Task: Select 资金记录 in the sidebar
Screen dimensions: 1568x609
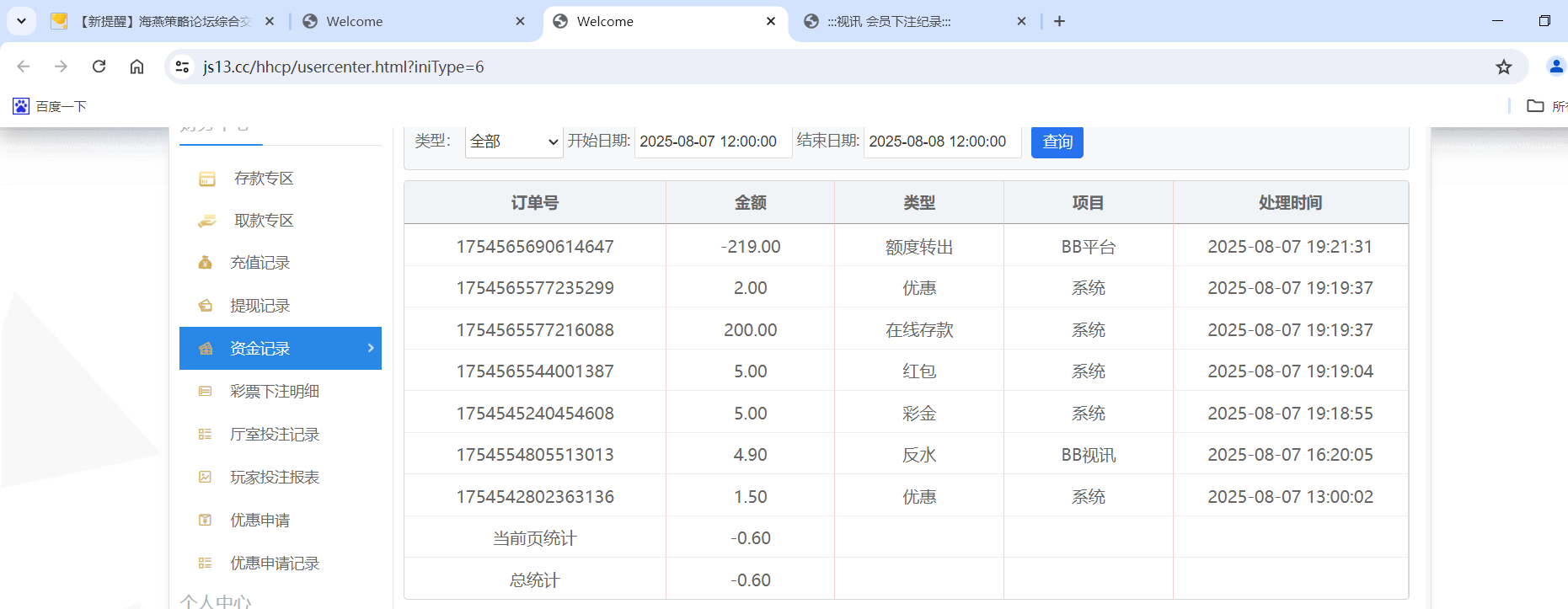Action: click(281, 348)
